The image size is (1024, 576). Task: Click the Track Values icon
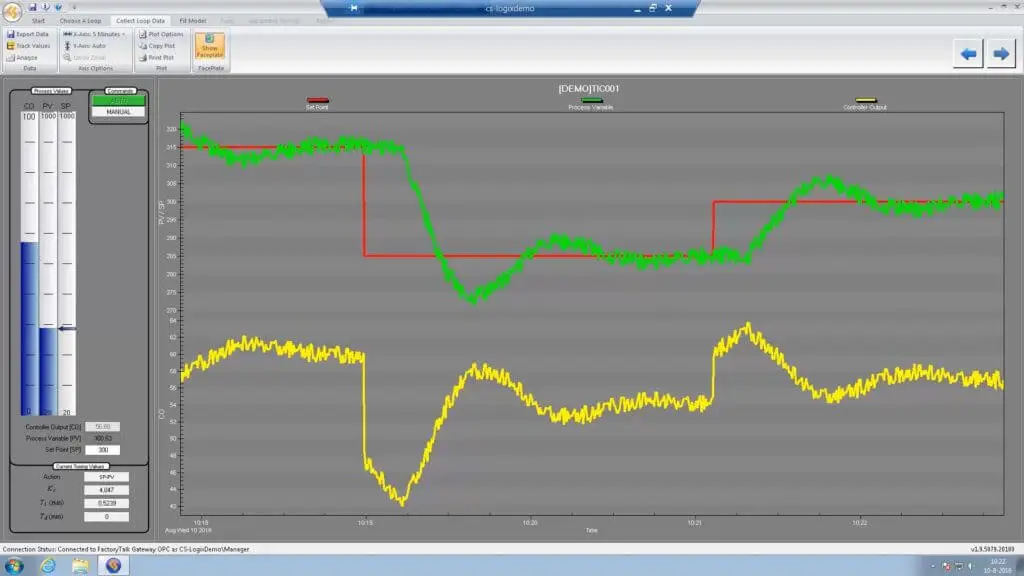(11, 46)
